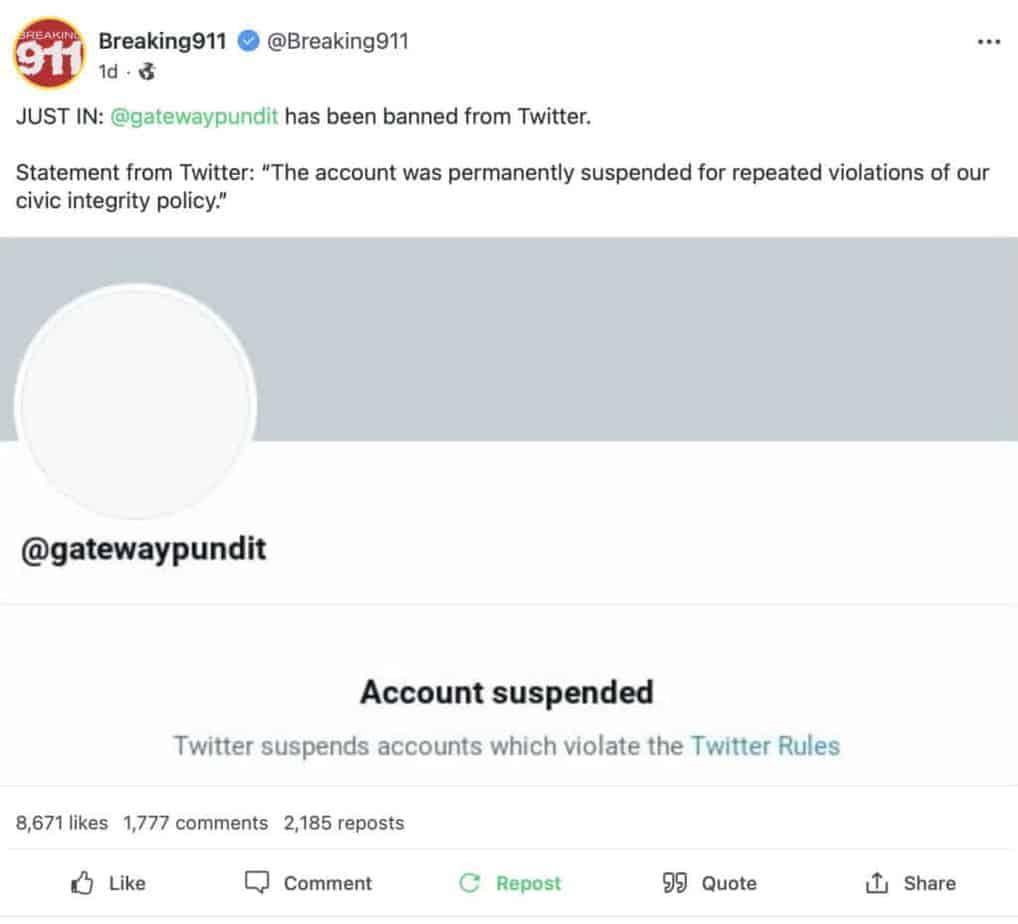
Task: Open the Breaking911 profile avatar
Action: click(49, 53)
